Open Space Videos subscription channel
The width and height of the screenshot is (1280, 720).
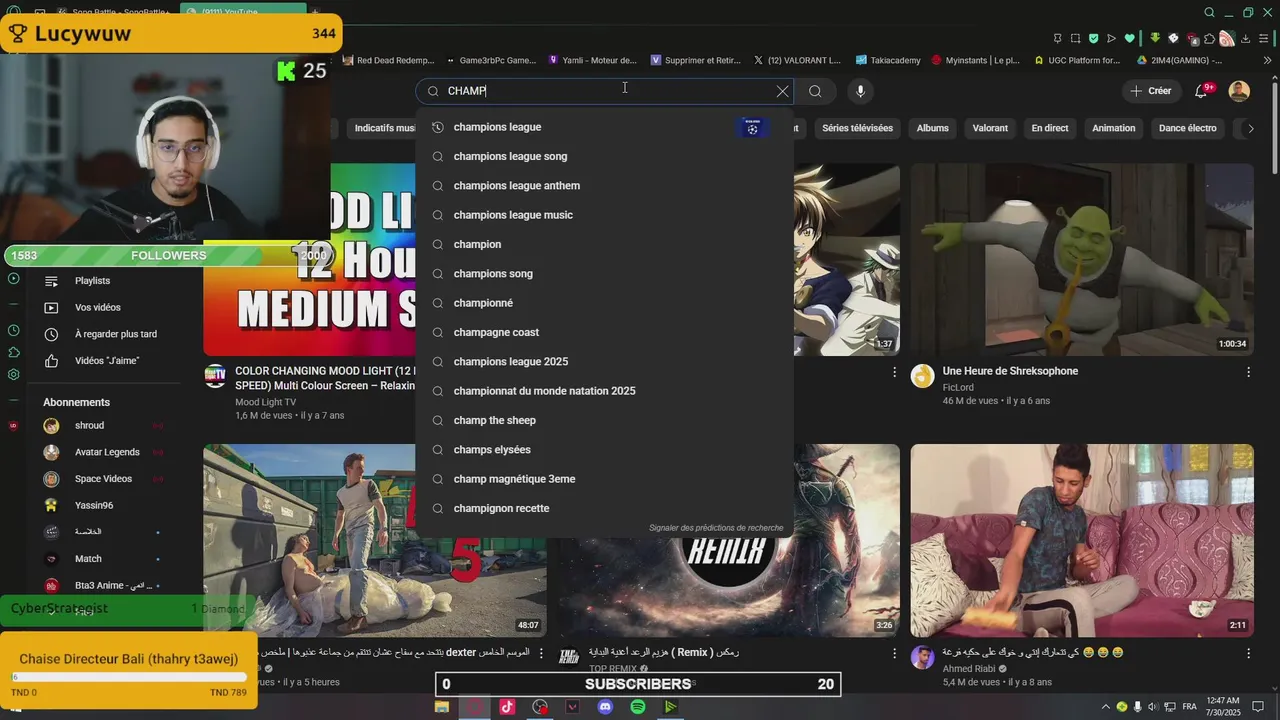[x=104, y=479]
